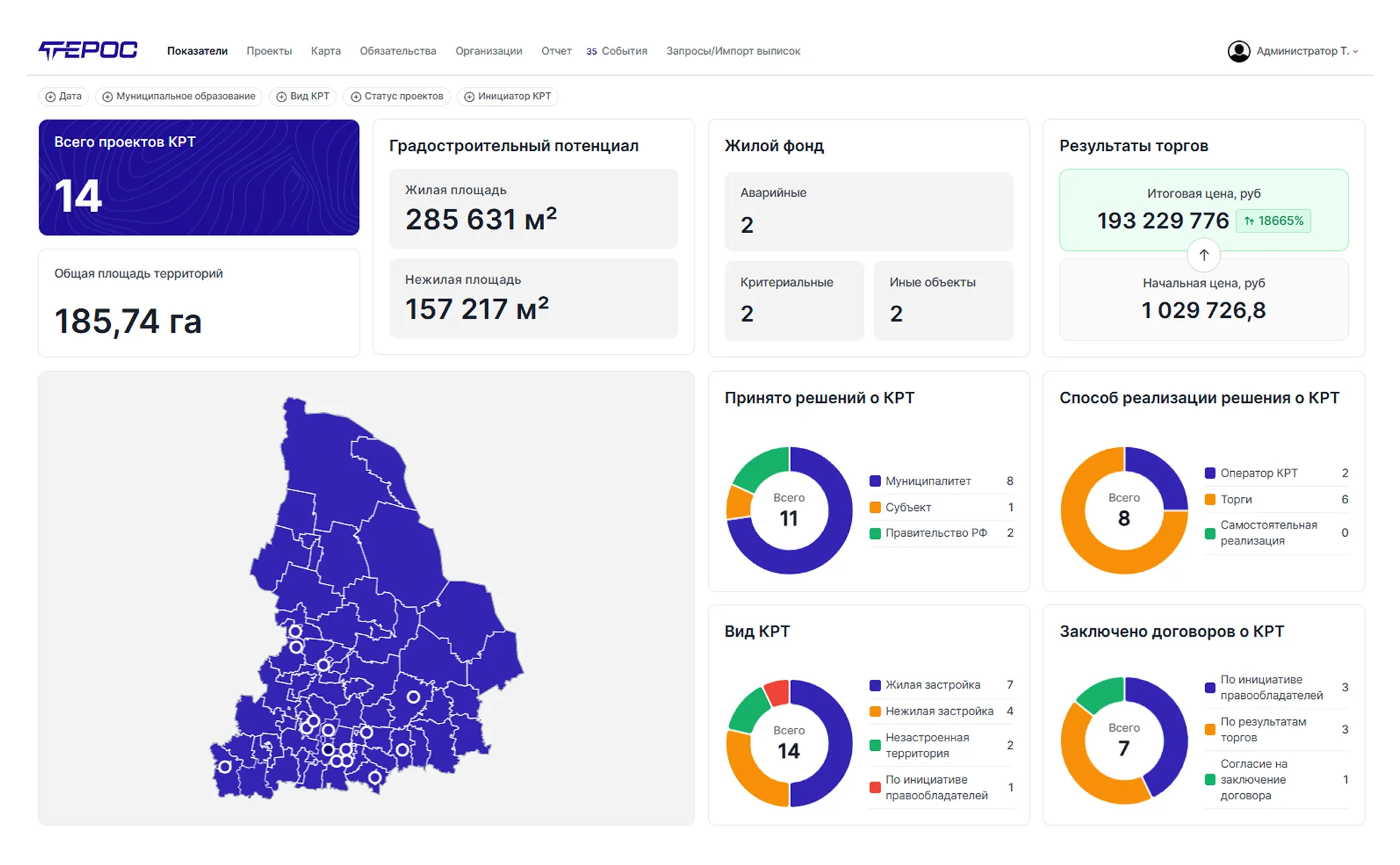Click the ГЕРОС logo
The height and width of the screenshot is (865, 1400).
(x=87, y=50)
